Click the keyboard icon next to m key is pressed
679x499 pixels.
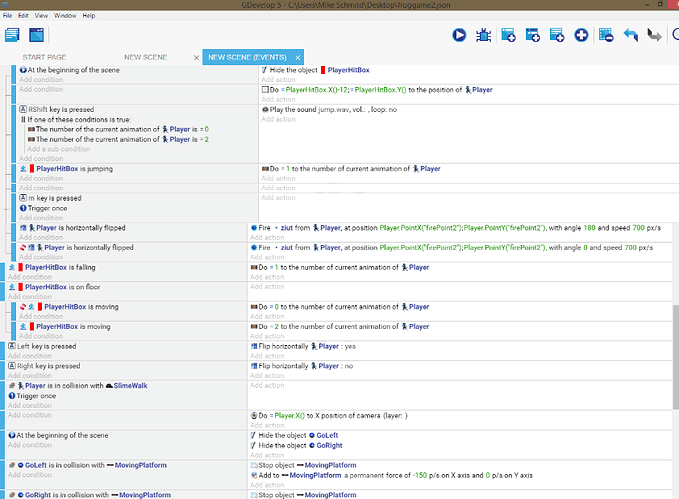pyautogui.click(x=23, y=198)
